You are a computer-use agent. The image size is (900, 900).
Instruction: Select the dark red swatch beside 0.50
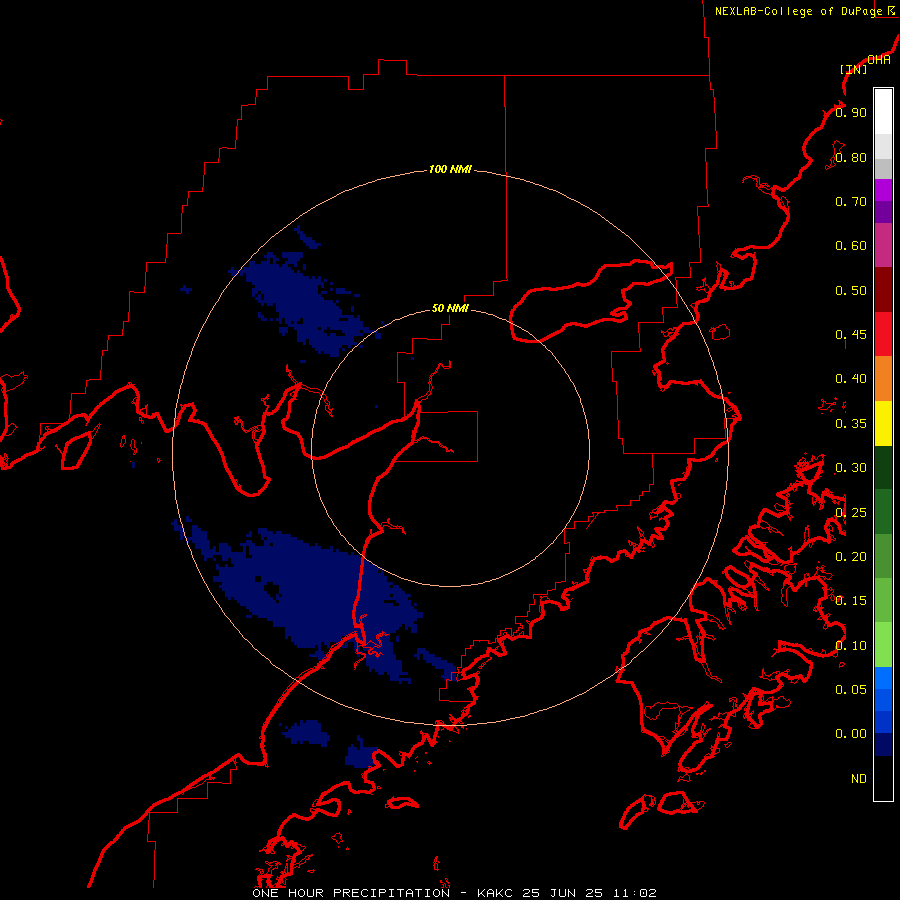883,290
